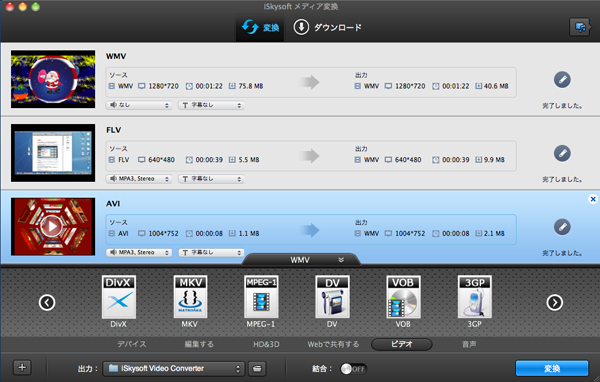Collapse the WMV format panel handle
This screenshot has width=600, height=382.
click(301, 260)
